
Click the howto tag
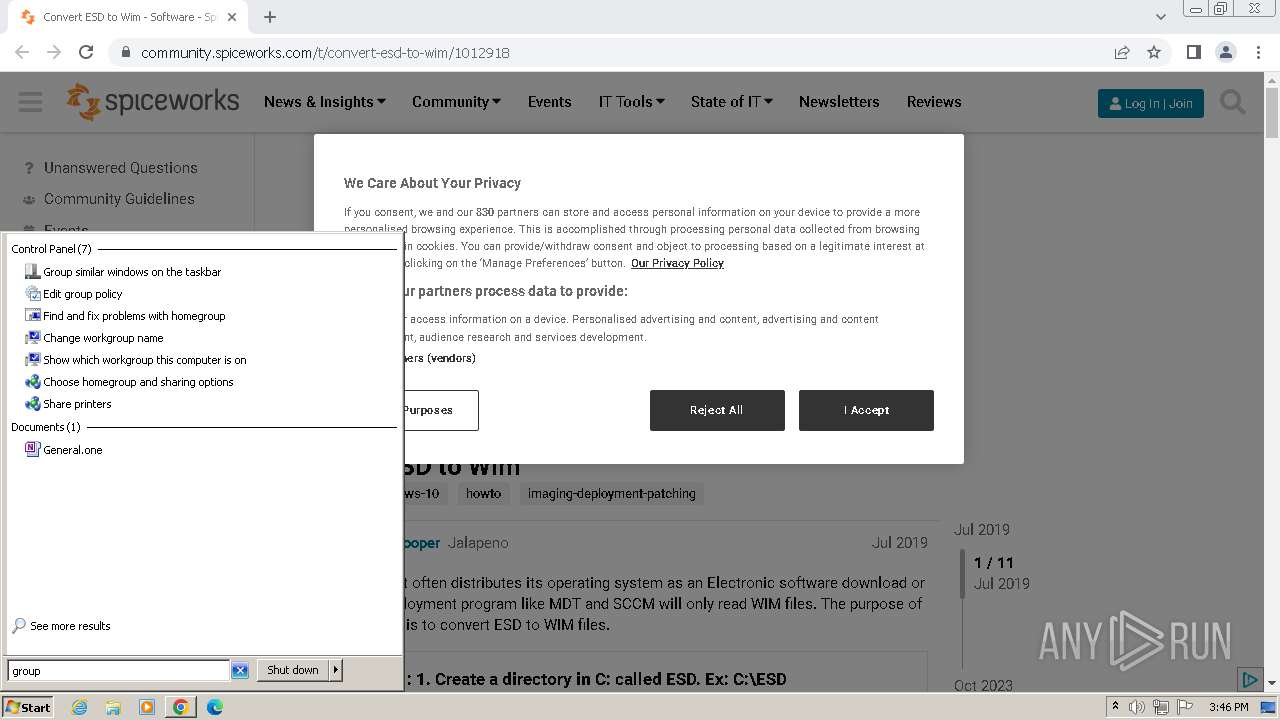coord(484,493)
